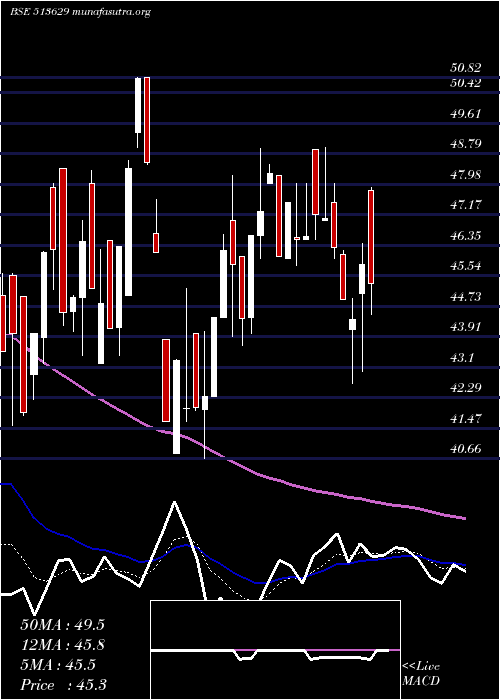The width and height of the screenshot is (500, 700).
Task: Click the 40.66 price axis label
Action: 466,449
